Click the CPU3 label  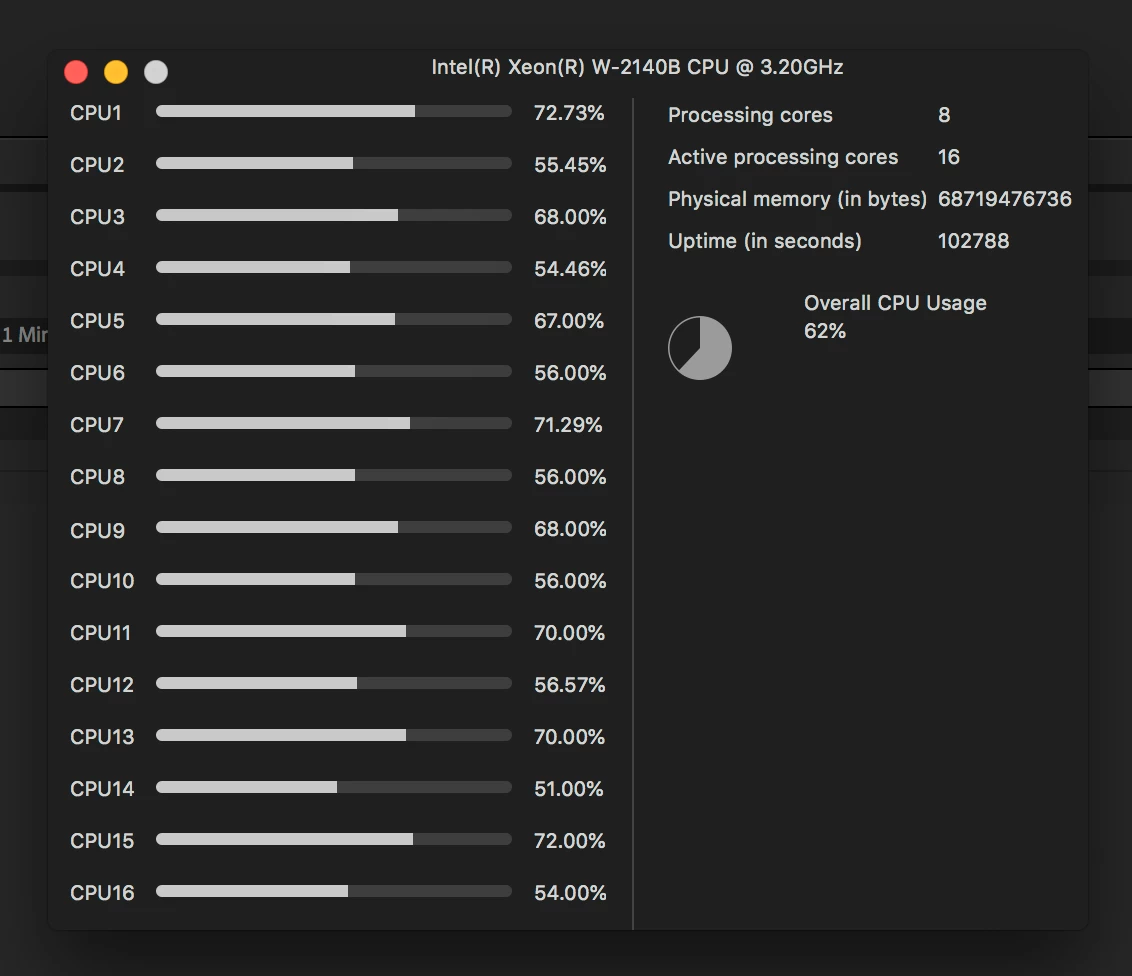click(97, 217)
